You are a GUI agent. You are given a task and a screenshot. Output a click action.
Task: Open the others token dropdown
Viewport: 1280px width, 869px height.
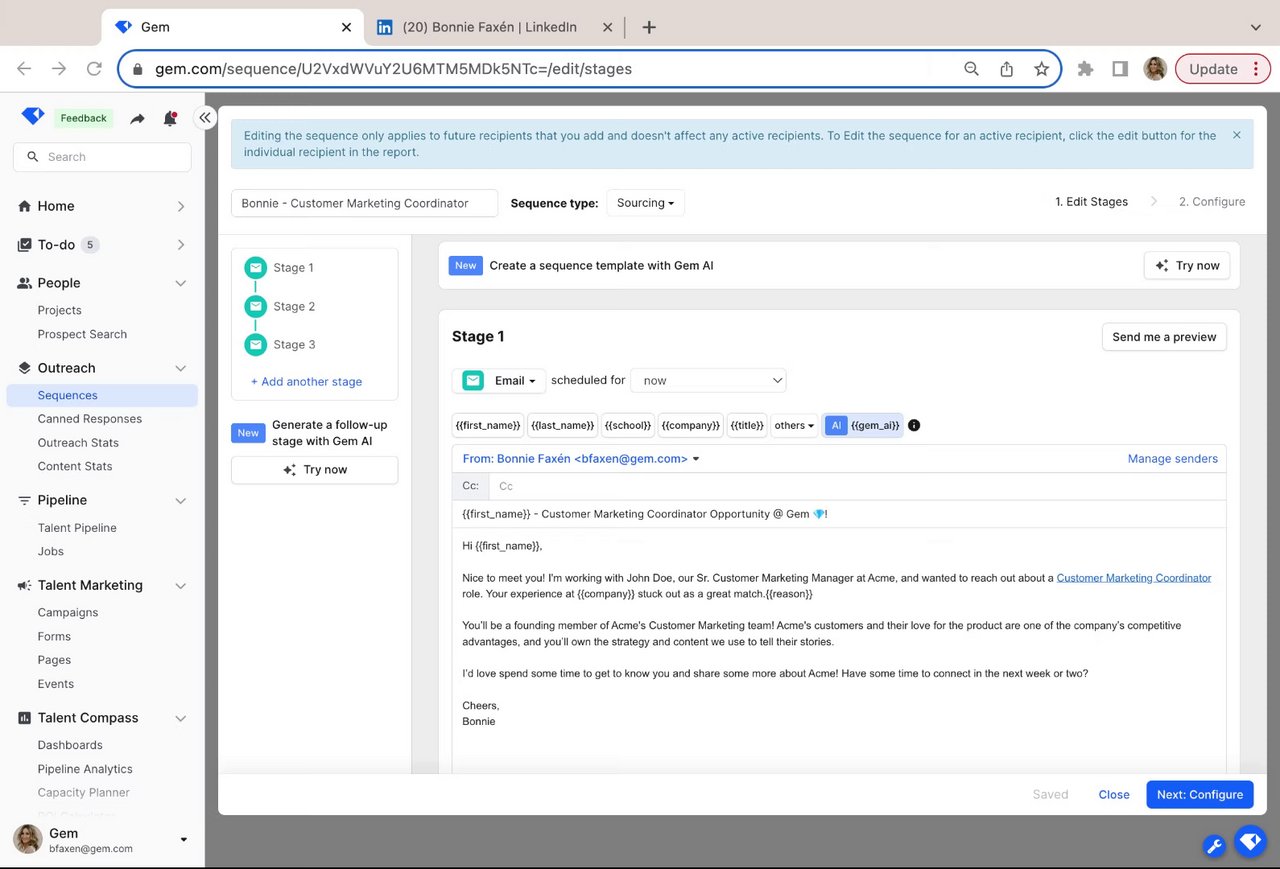794,425
